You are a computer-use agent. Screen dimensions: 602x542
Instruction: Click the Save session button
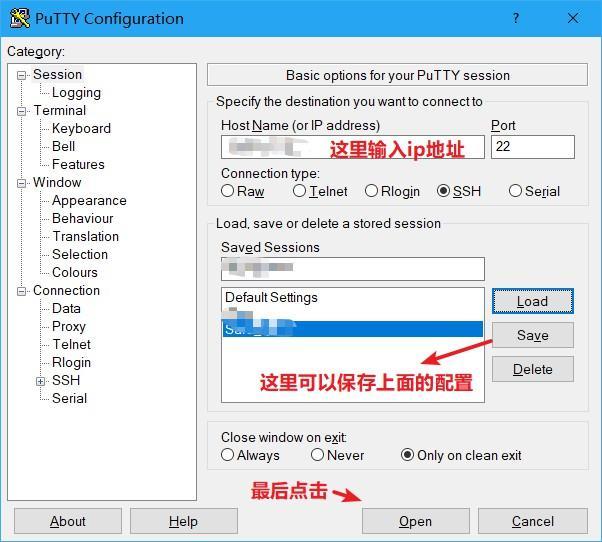[533, 335]
